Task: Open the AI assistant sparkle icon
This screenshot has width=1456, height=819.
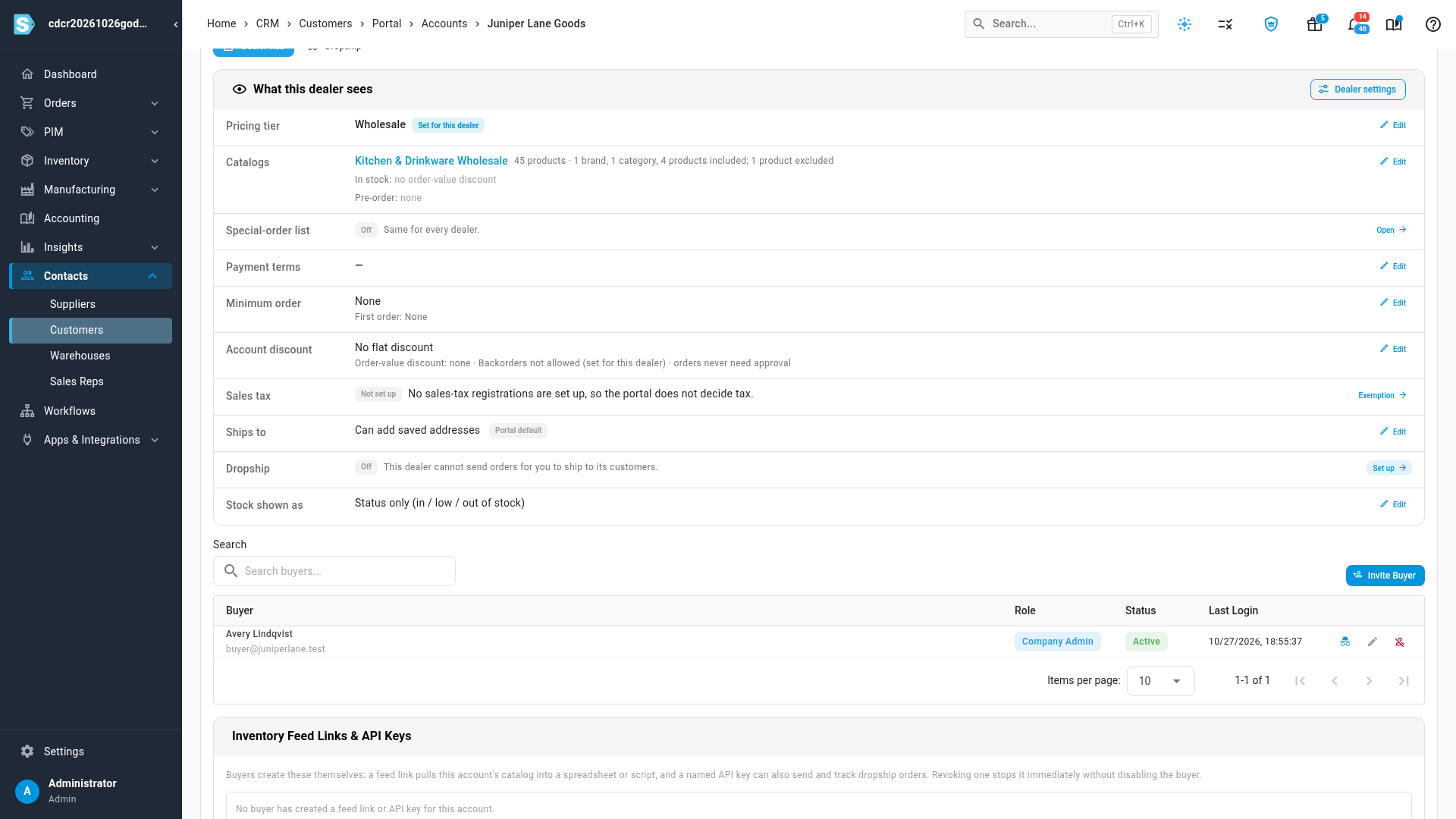Action: click(1185, 24)
